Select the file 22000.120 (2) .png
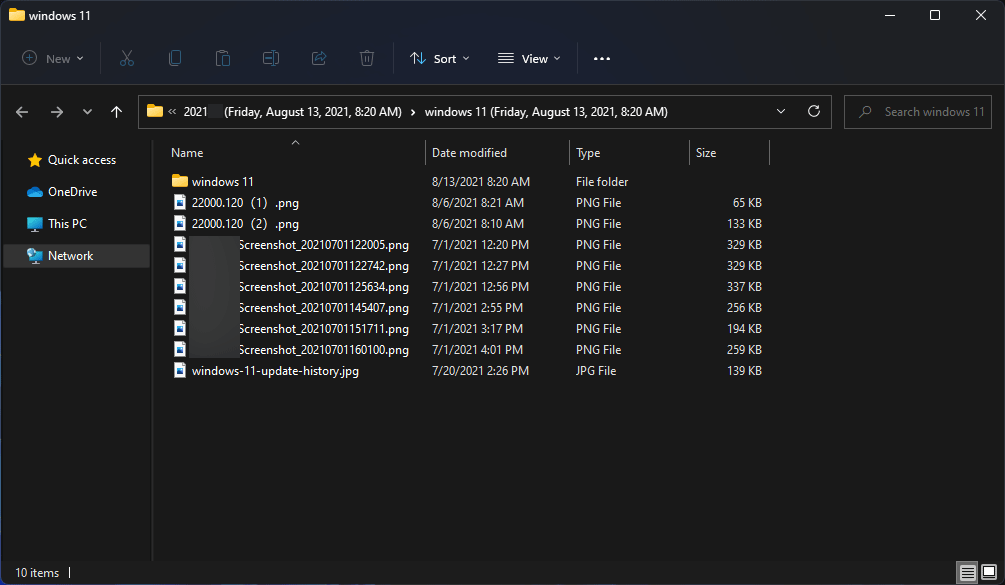This screenshot has width=1005, height=585. [245, 224]
